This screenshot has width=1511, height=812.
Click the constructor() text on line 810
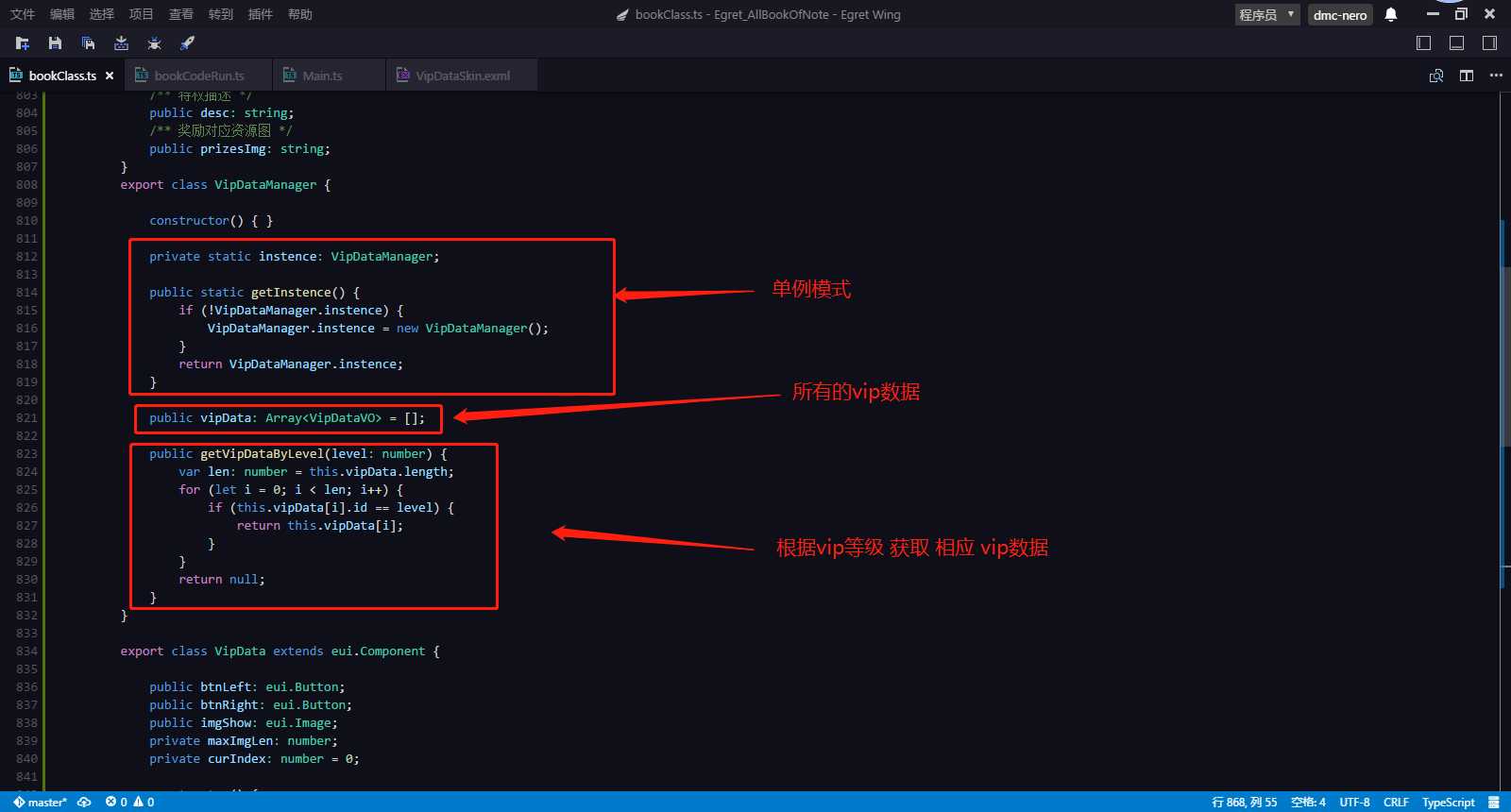coord(196,221)
